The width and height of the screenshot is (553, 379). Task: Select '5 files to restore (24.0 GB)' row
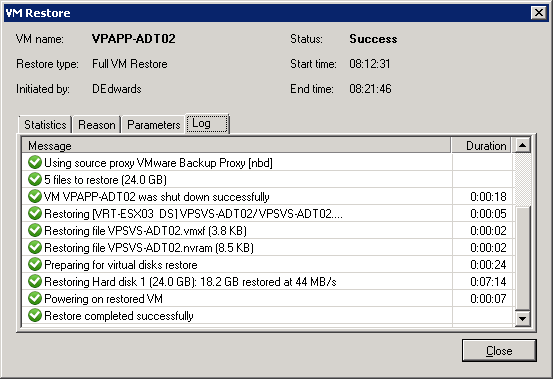click(x=267, y=179)
